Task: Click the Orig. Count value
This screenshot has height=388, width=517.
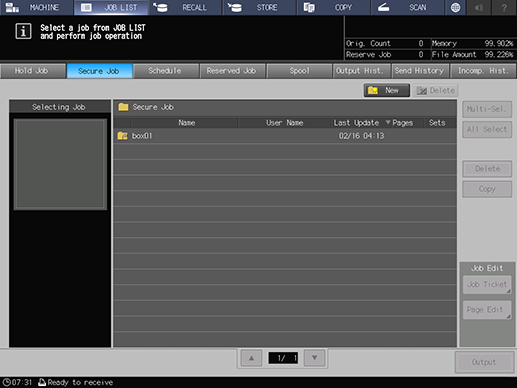Action: pos(421,43)
